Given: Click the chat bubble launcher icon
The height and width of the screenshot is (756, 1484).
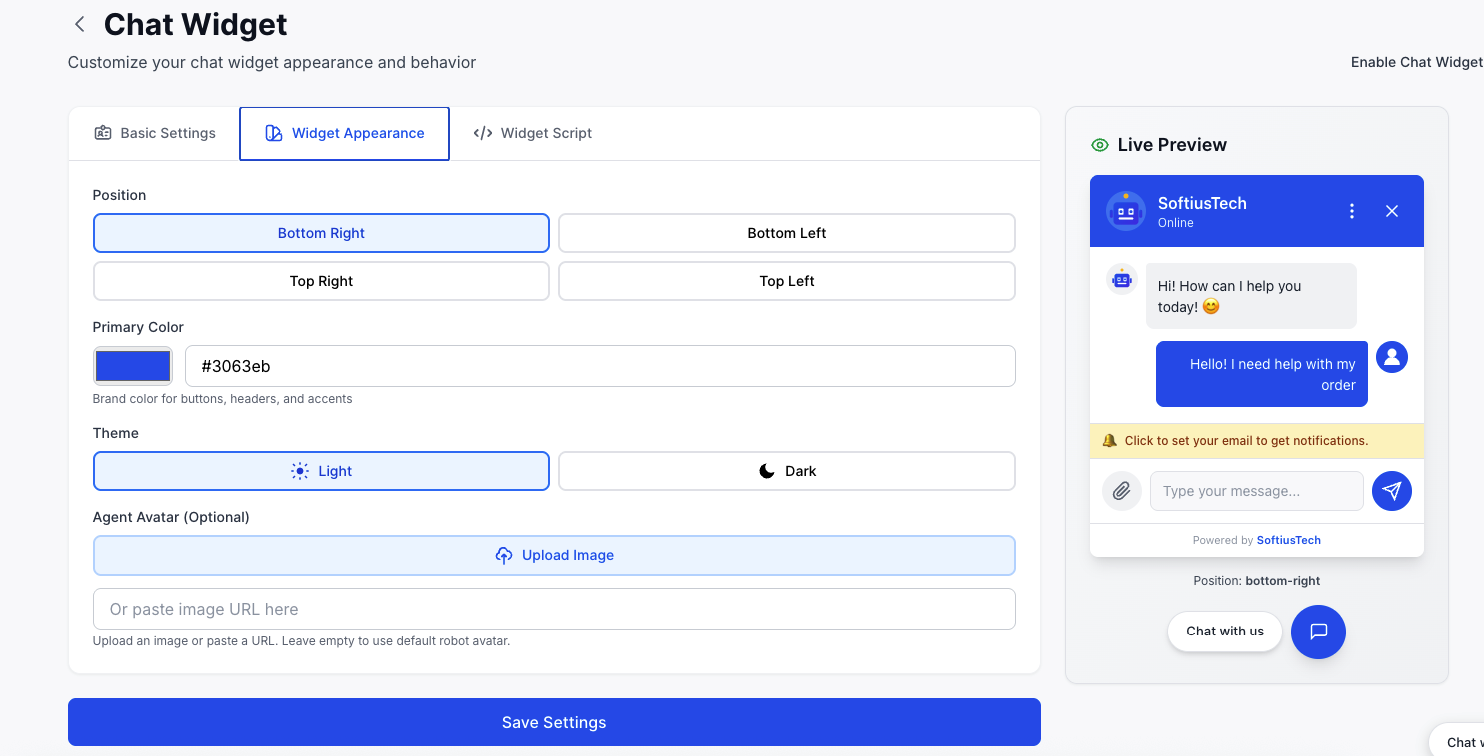Looking at the screenshot, I should point(1318,631).
